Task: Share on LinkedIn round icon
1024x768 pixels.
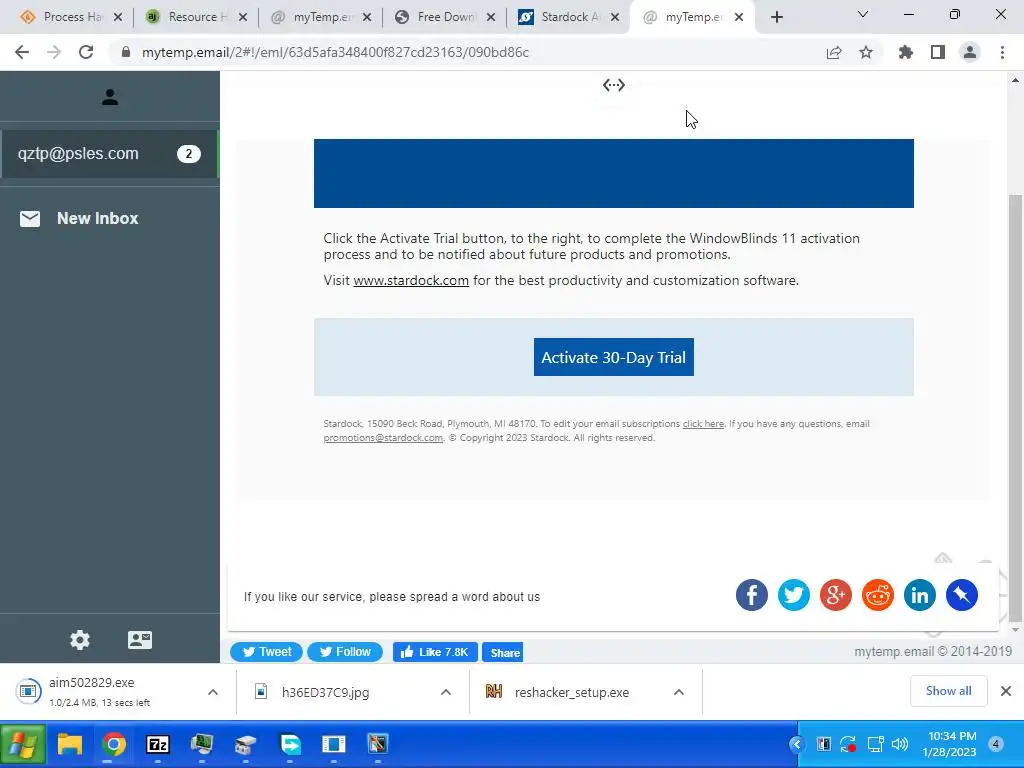Action: (920, 595)
